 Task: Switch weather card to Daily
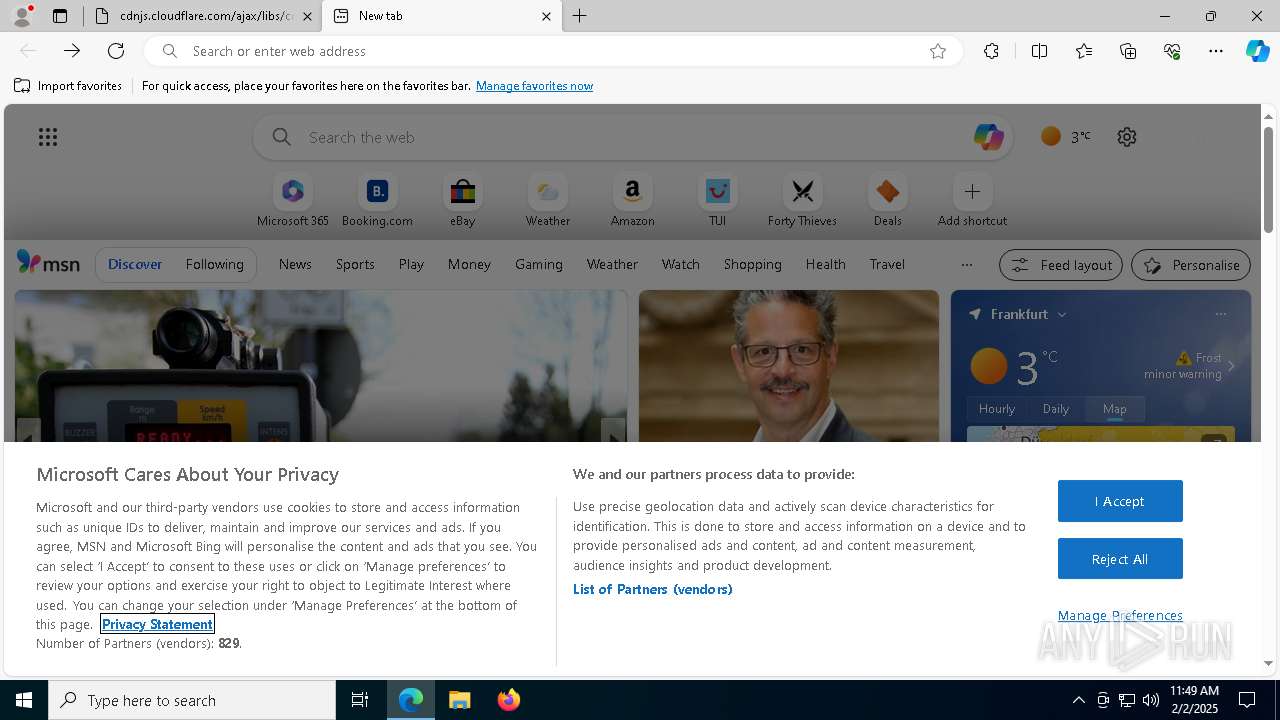[x=1056, y=409]
